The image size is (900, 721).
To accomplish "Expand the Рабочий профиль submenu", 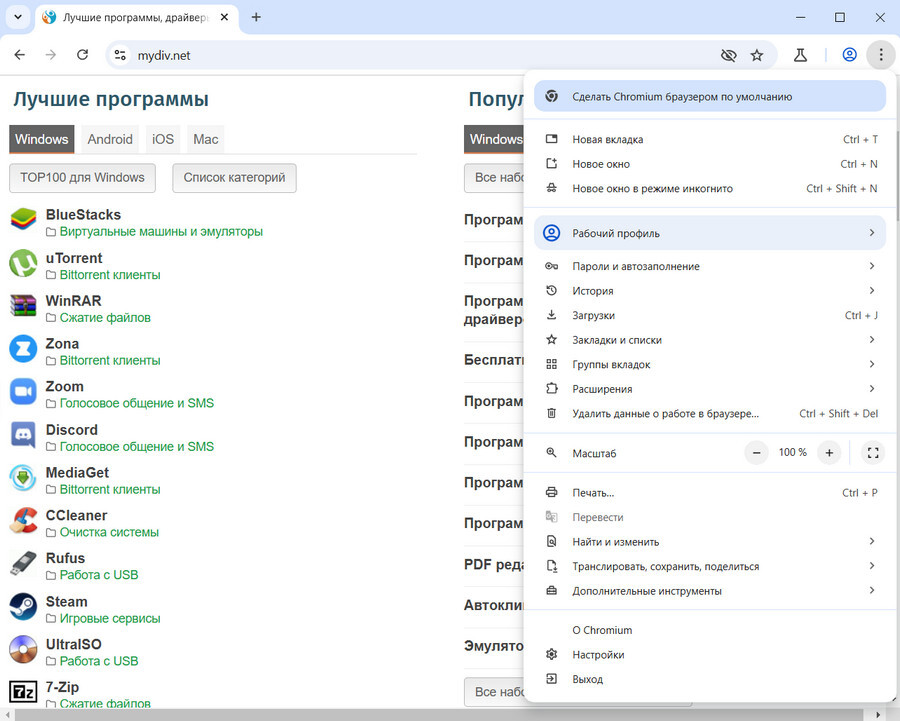I will coord(710,233).
